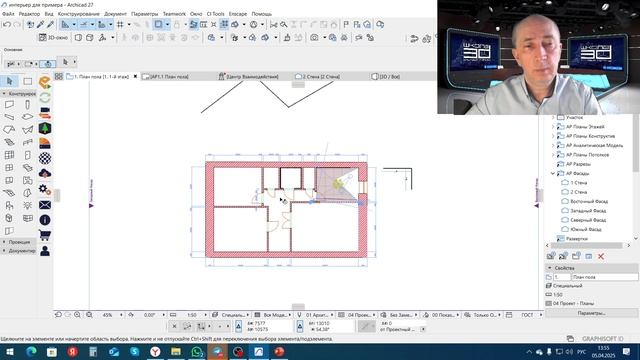Click the Параметры... button in properties
This screenshot has height=360, width=640.
point(591,313)
